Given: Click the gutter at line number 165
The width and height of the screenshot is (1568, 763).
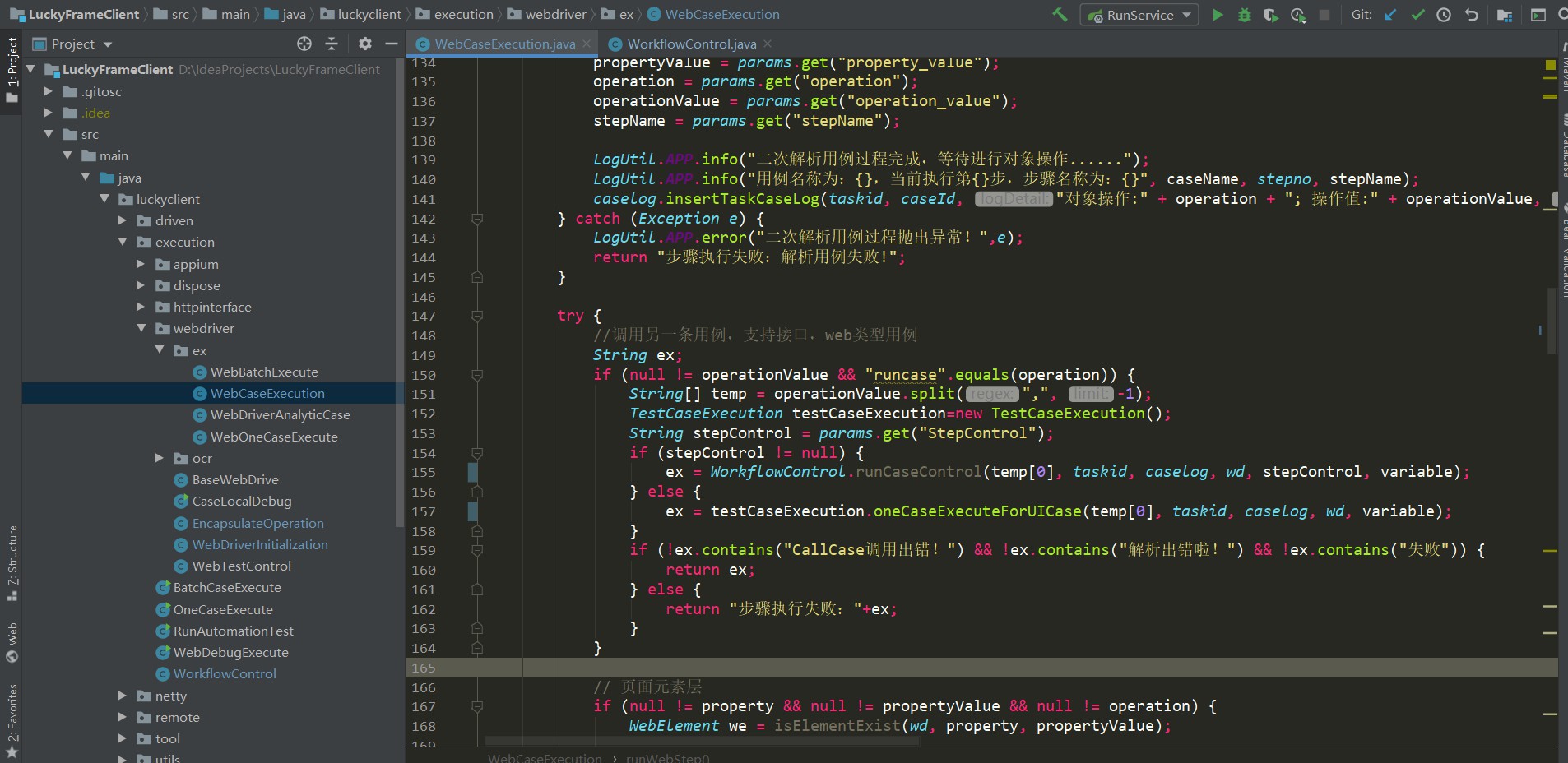Looking at the screenshot, I should tap(424, 668).
